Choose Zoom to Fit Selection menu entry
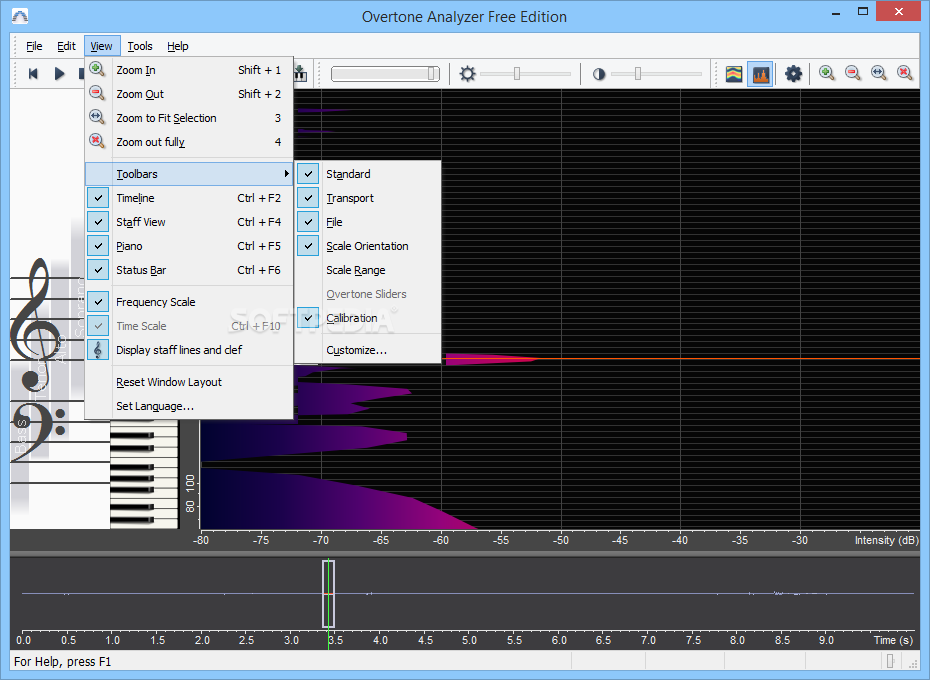Viewport: 930px width, 680px height. click(189, 117)
